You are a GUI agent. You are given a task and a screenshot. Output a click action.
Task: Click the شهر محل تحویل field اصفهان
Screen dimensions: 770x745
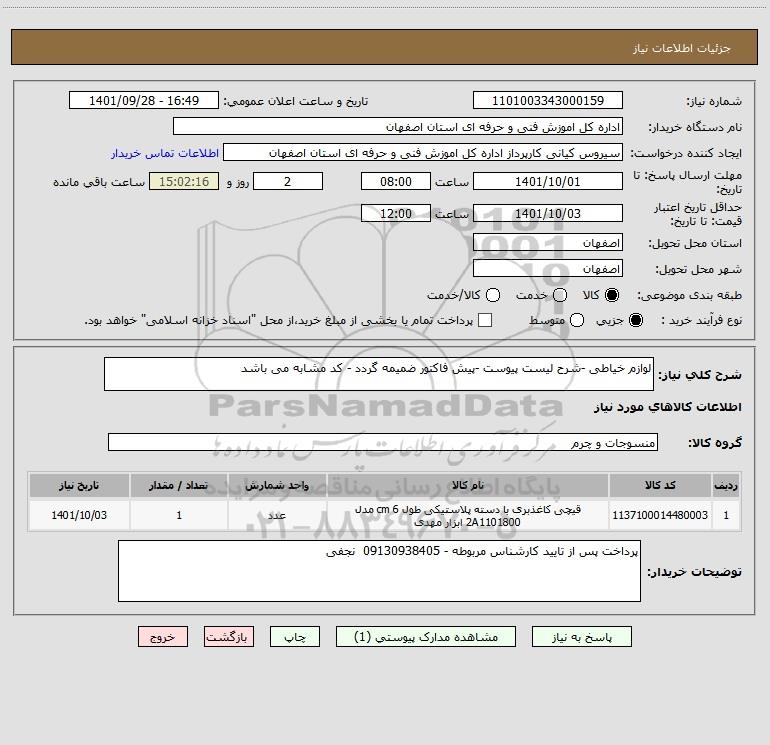[548, 269]
